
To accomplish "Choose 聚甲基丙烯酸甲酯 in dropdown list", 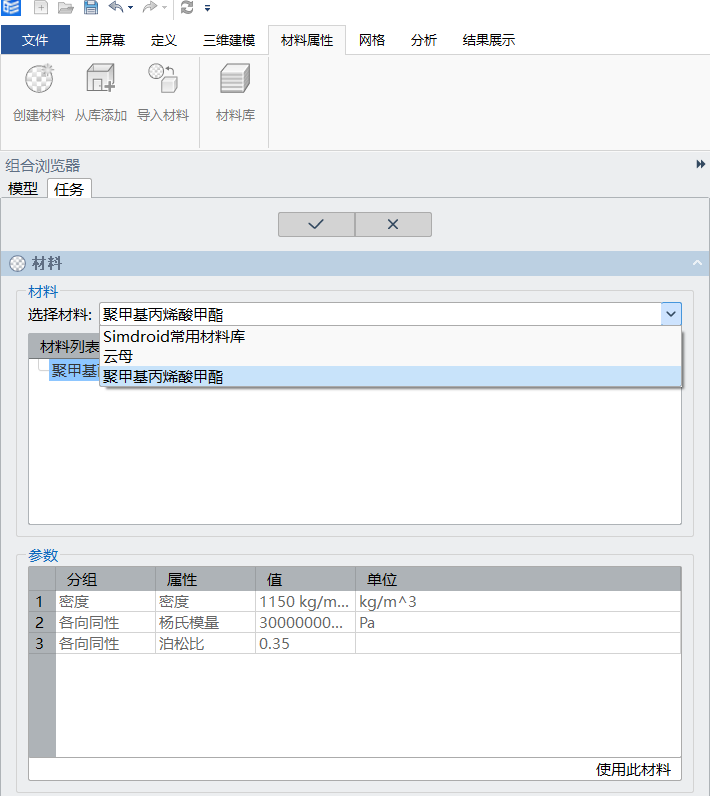I will tap(390, 377).
